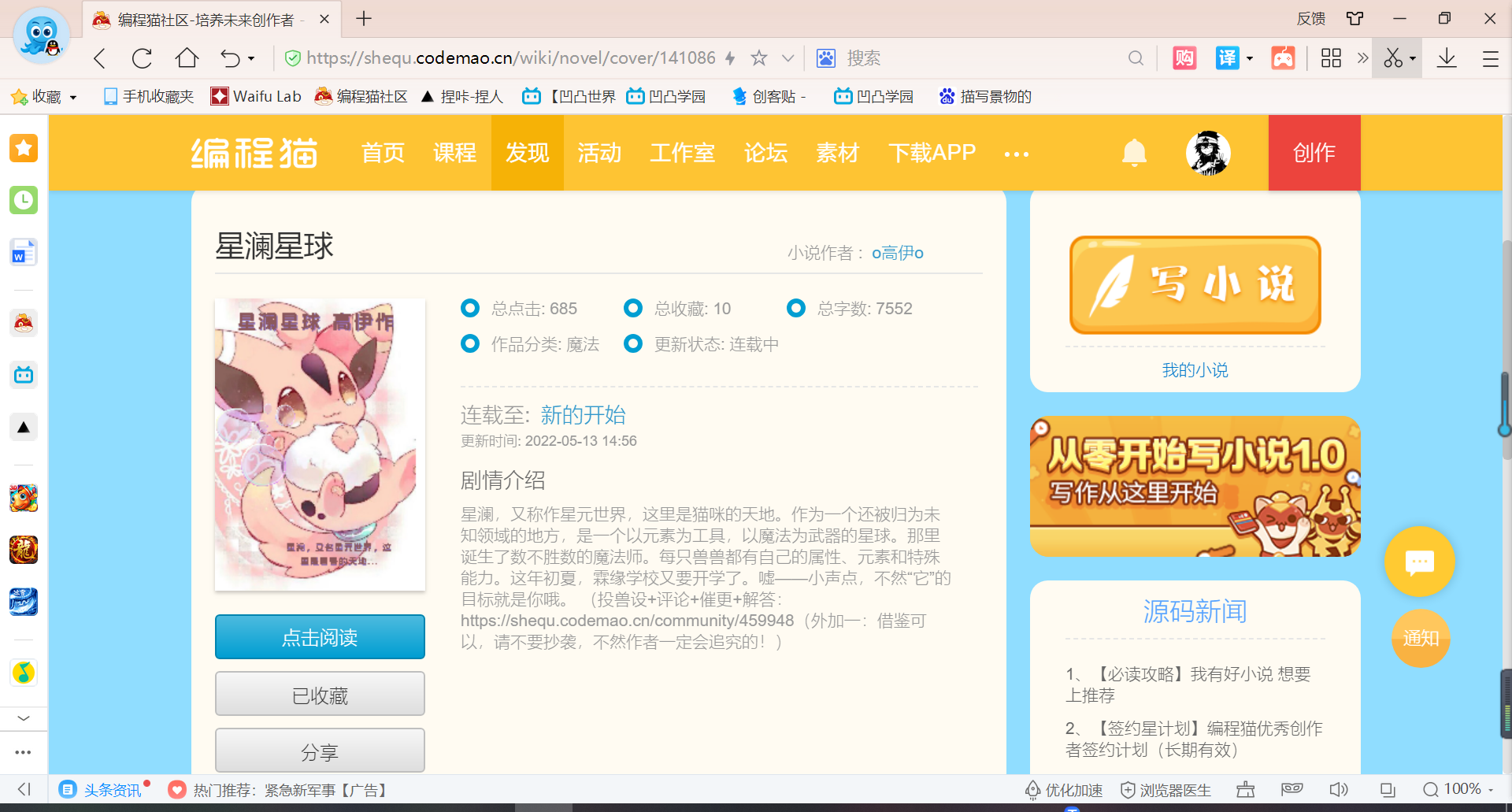This screenshot has height=812, width=1512.
Task: Open the downloads icon
Action: click(1447, 57)
